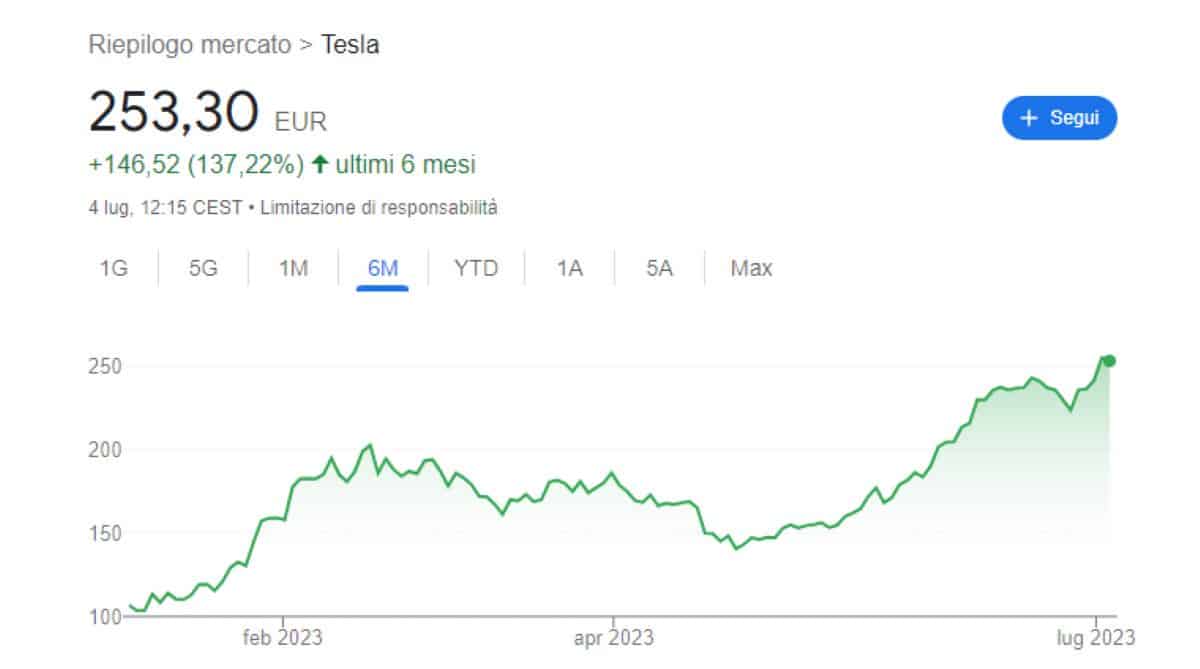Screen dimensions: 1200x669
Task: Select the 1M time range tab
Action: (x=293, y=268)
